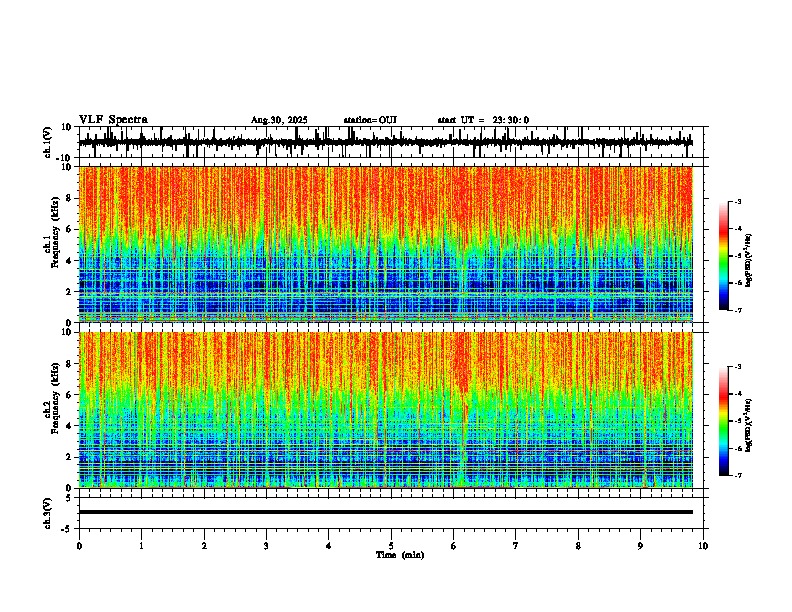
Task: Click the "Time (min)" axis label
Action: [400, 555]
